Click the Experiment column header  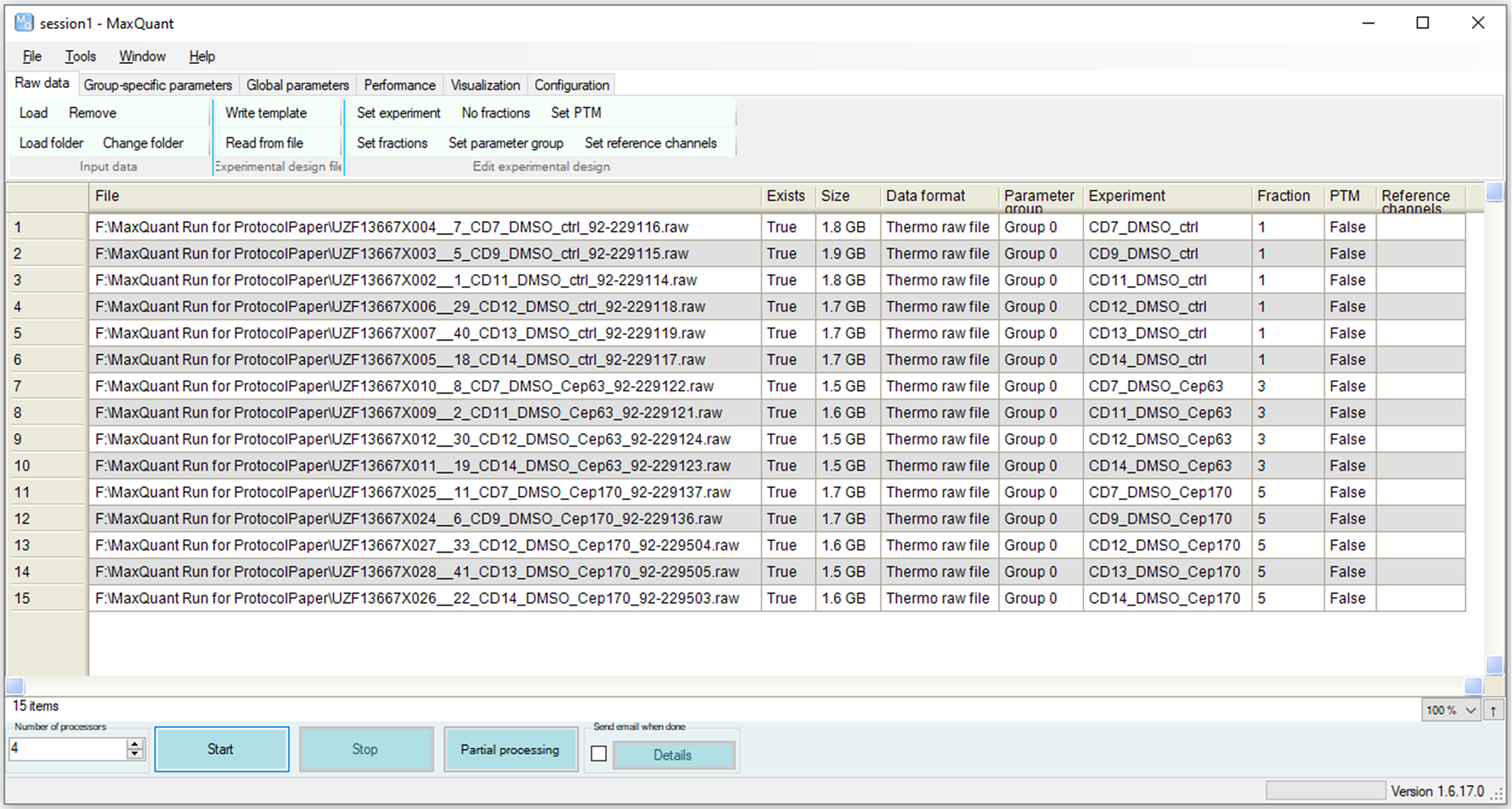coord(1167,196)
